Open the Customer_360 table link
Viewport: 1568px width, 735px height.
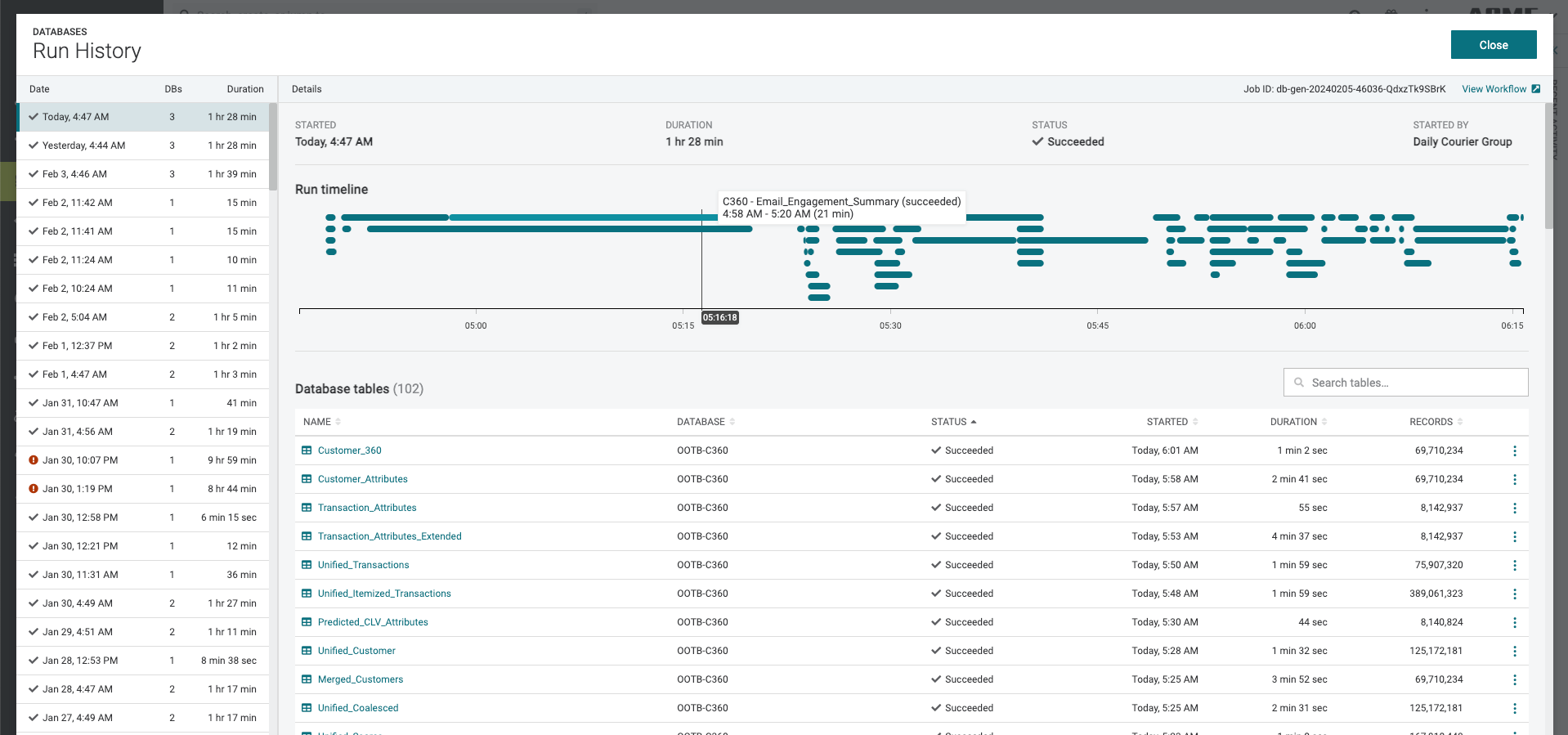tap(349, 450)
